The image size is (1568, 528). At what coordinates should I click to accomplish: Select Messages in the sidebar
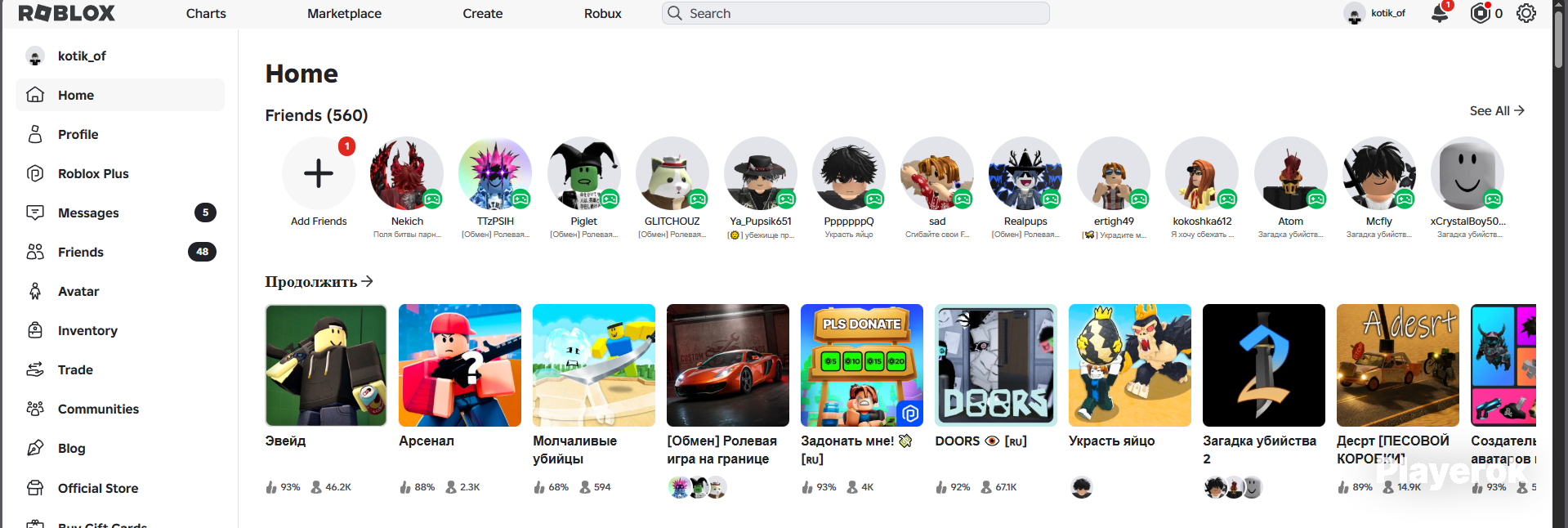[x=120, y=213]
